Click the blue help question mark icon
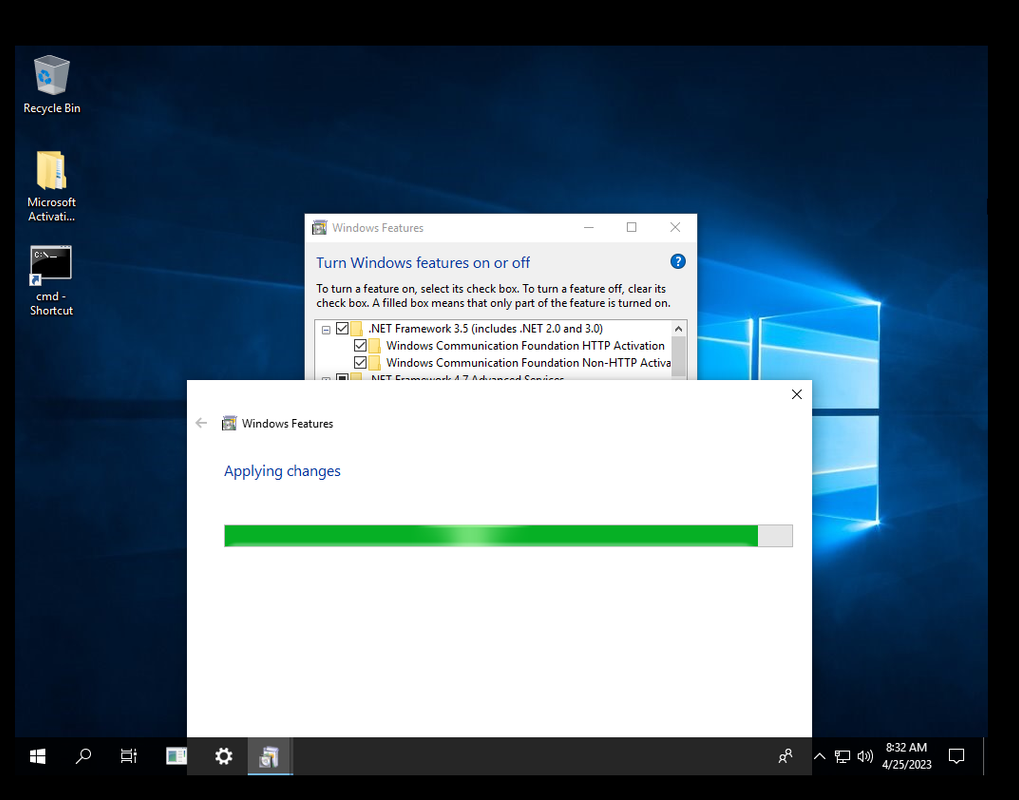 [678, 261]
